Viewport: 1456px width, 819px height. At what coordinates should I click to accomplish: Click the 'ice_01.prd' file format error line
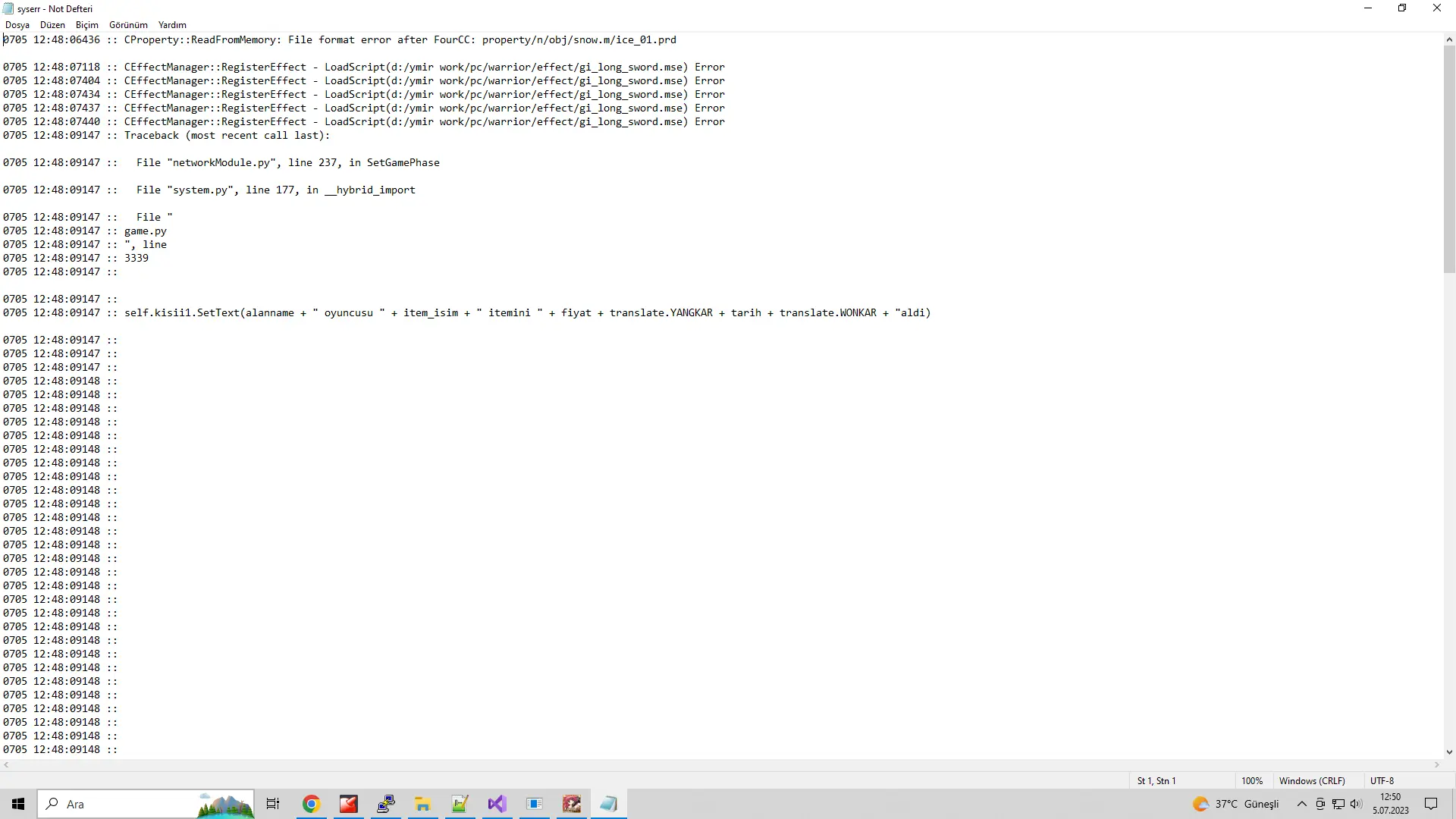pos(340,39)
